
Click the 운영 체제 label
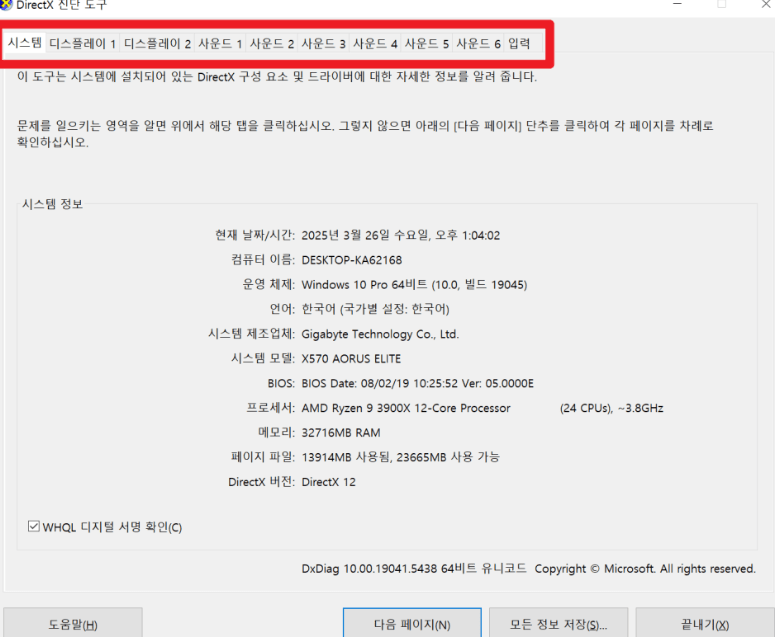[268, 285]
